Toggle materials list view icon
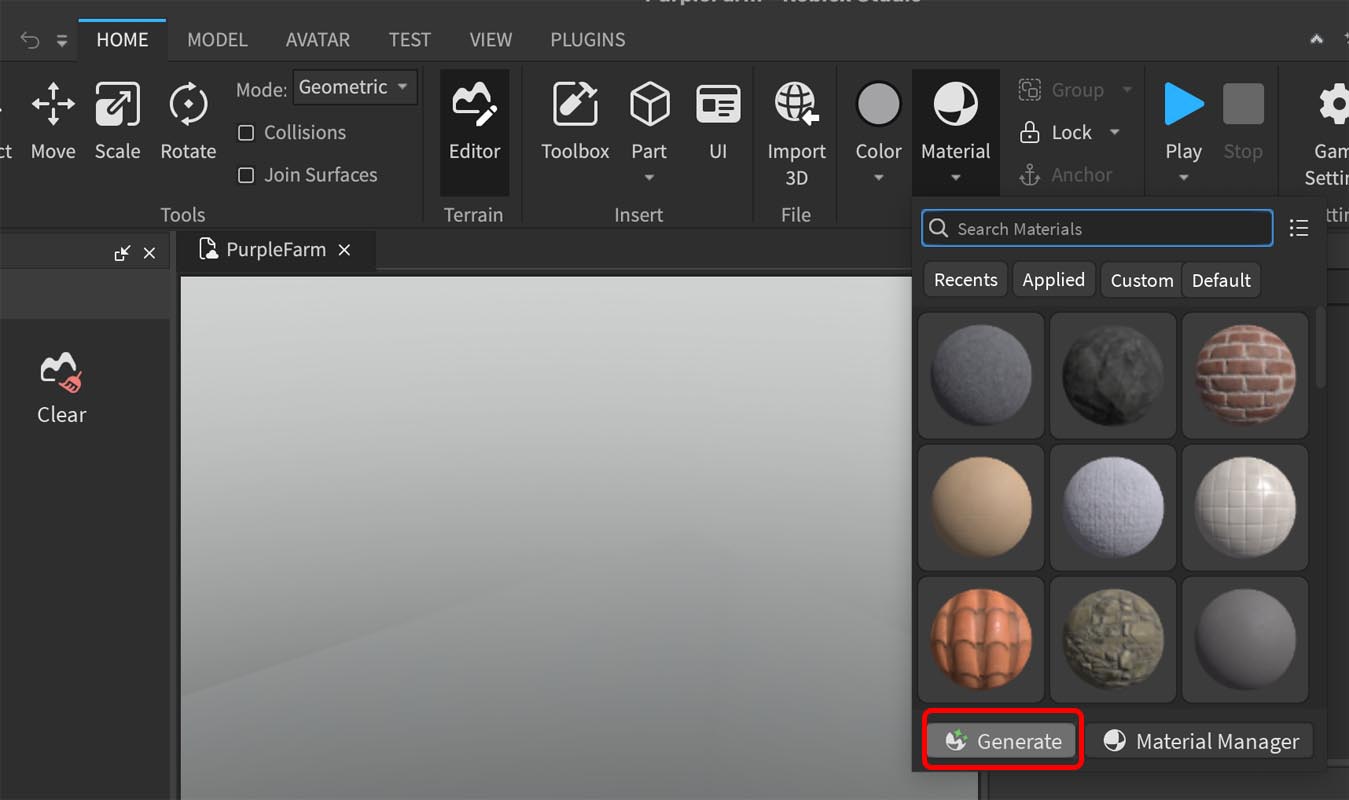 click(1299, 228)
